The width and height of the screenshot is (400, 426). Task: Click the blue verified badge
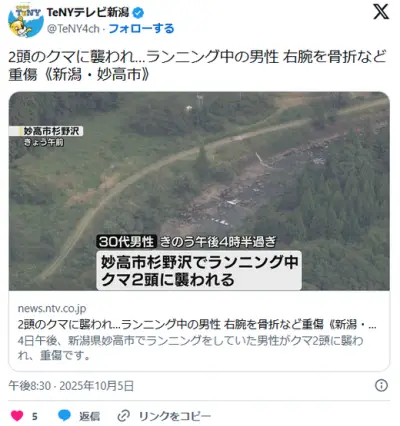click(x=138, y=13)
